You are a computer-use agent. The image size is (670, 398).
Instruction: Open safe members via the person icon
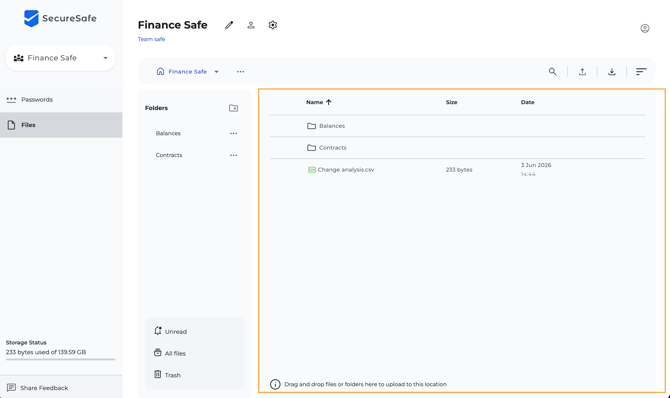coord(251,25)
